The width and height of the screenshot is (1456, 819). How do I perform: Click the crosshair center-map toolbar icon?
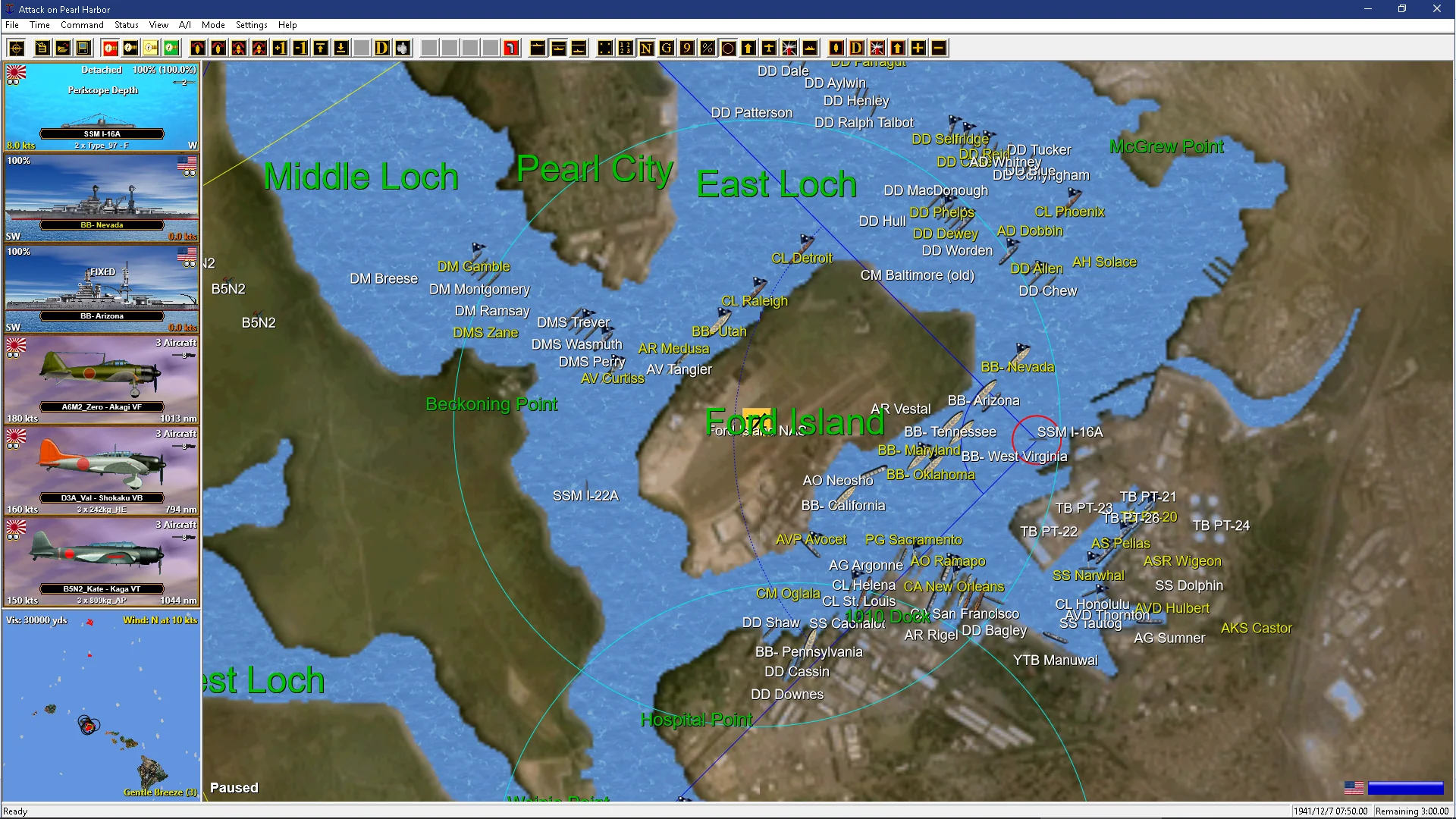[17, 49]
